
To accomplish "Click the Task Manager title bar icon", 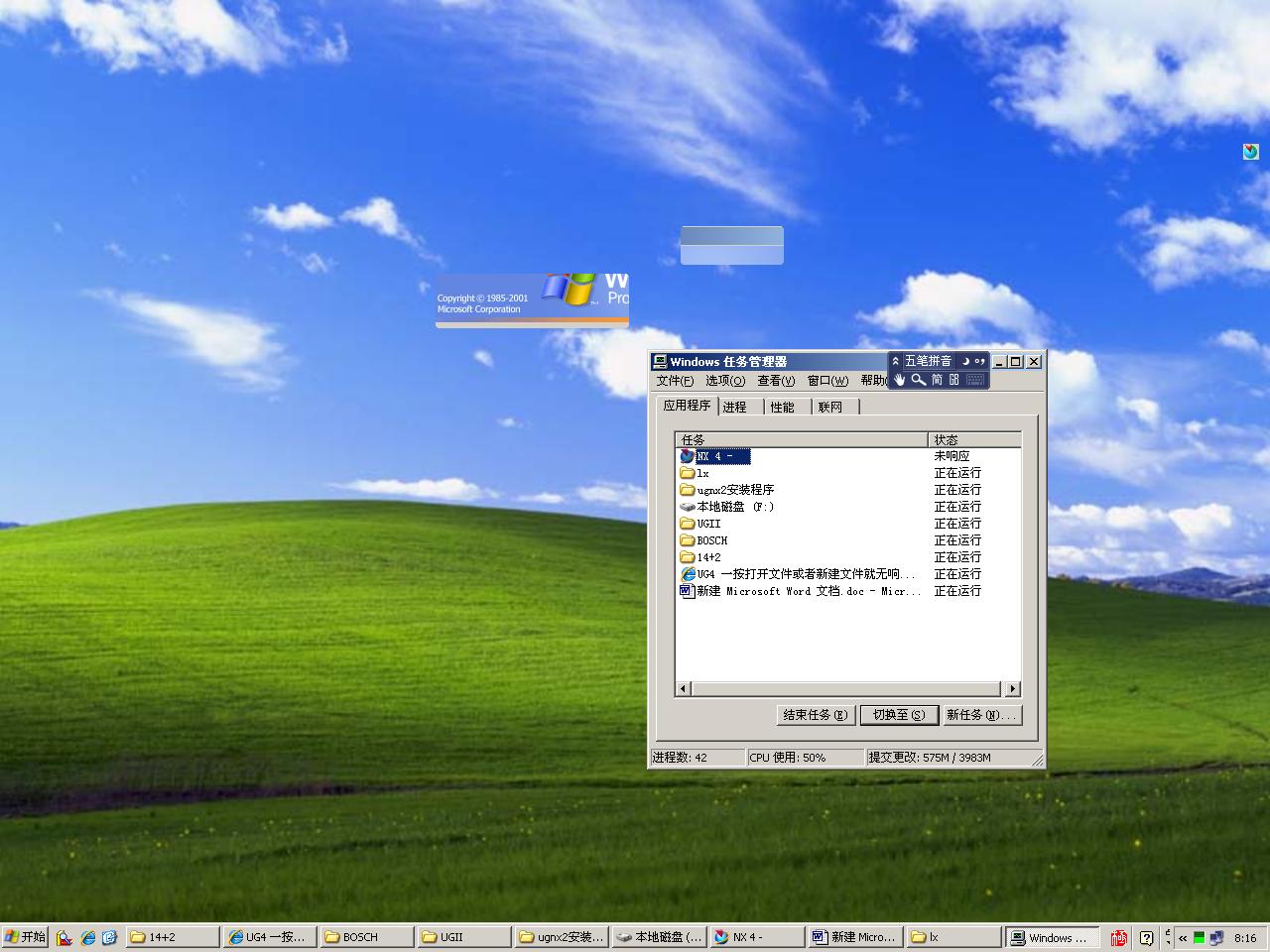I will point(660,362).
